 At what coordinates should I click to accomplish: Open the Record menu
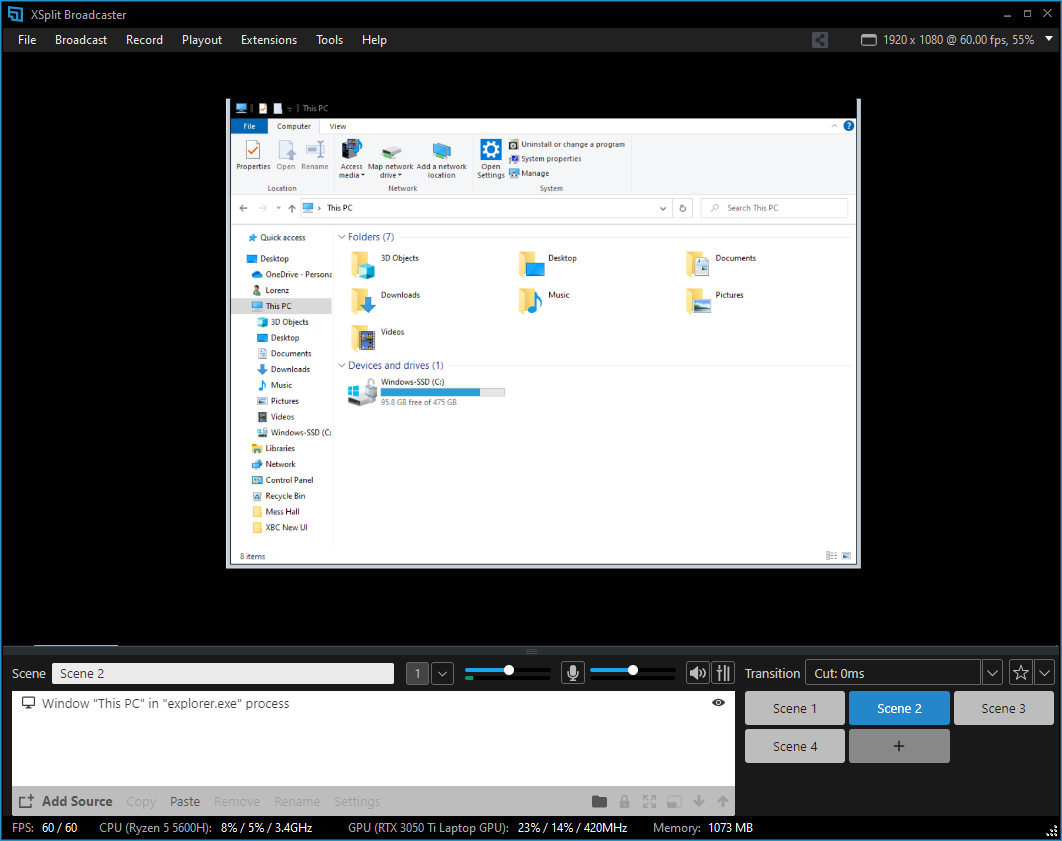coord(144,40)
